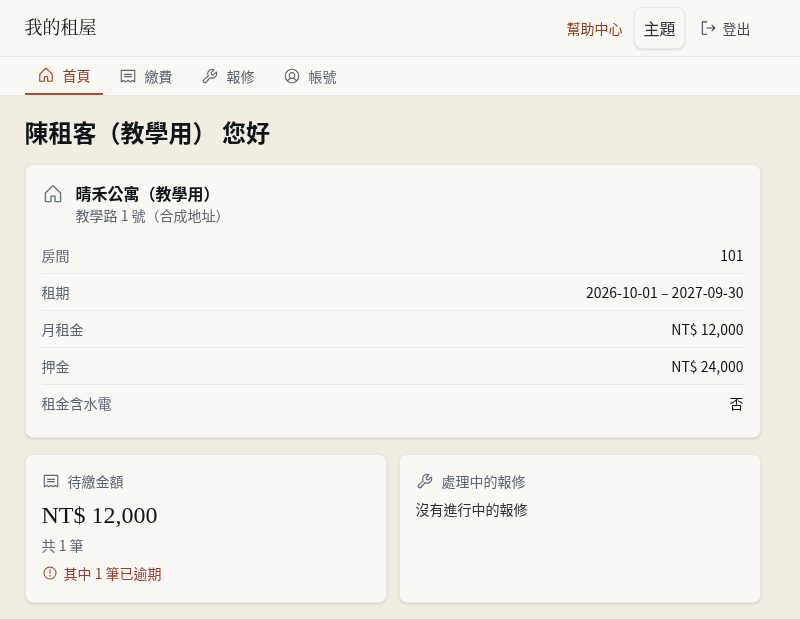The image size is (800, 619).
Task: Click the 押金 row label
Action: (x=55, y=367)
